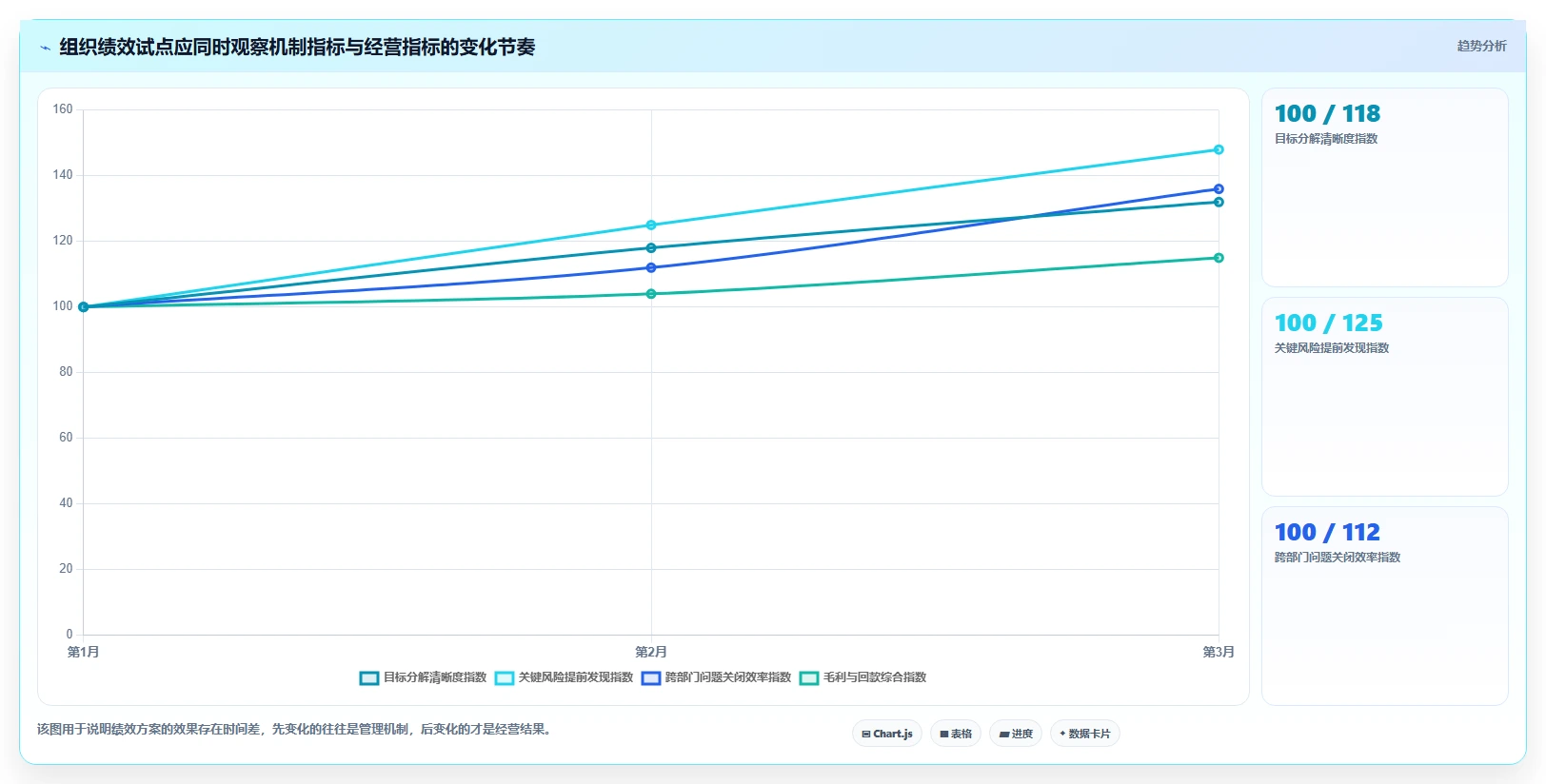Open the Chart.js chip
The width and height of the screenshot is (1546, 784).
[887, 734]
